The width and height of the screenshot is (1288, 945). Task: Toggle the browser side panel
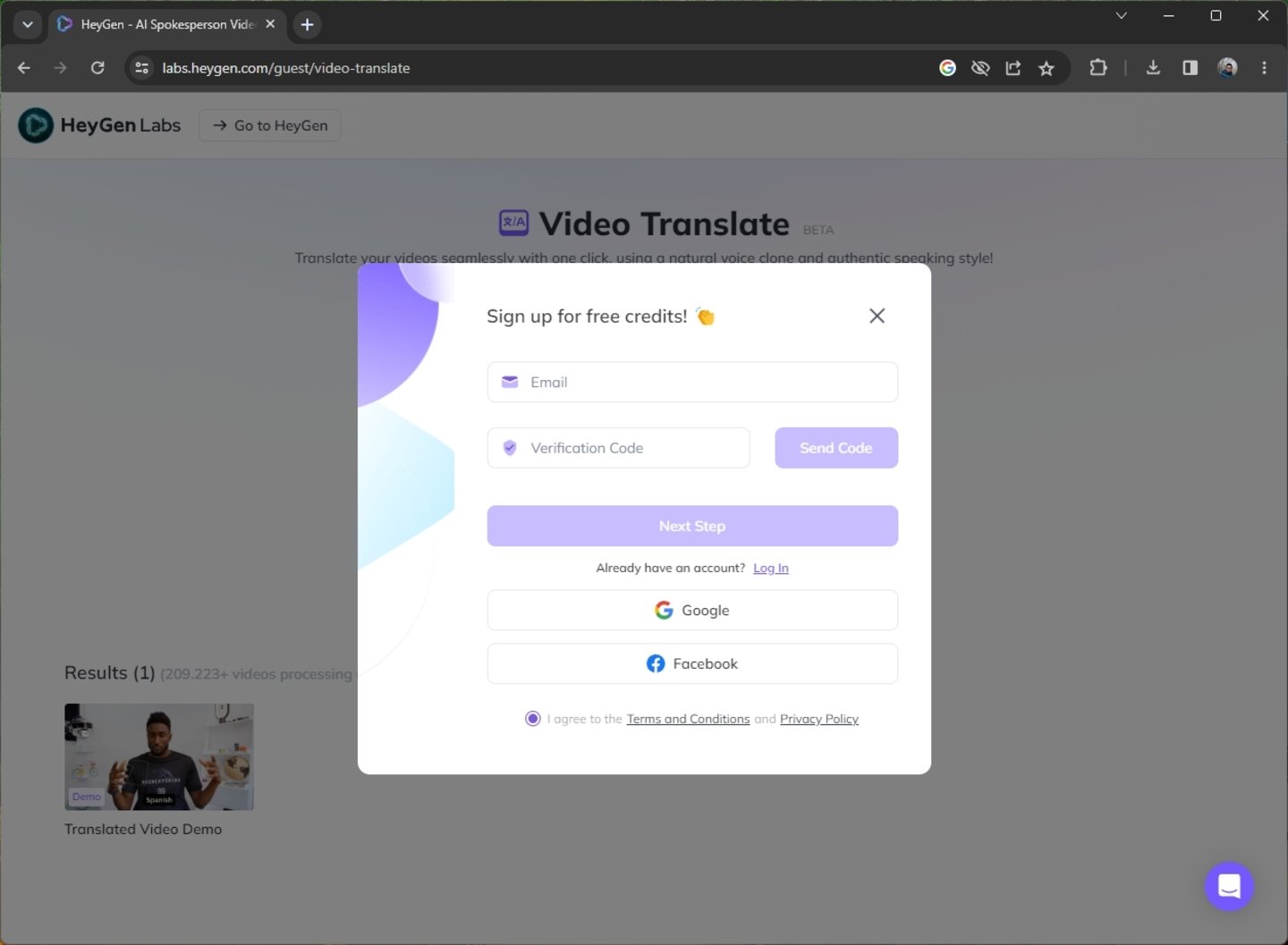coord(1190,68)
